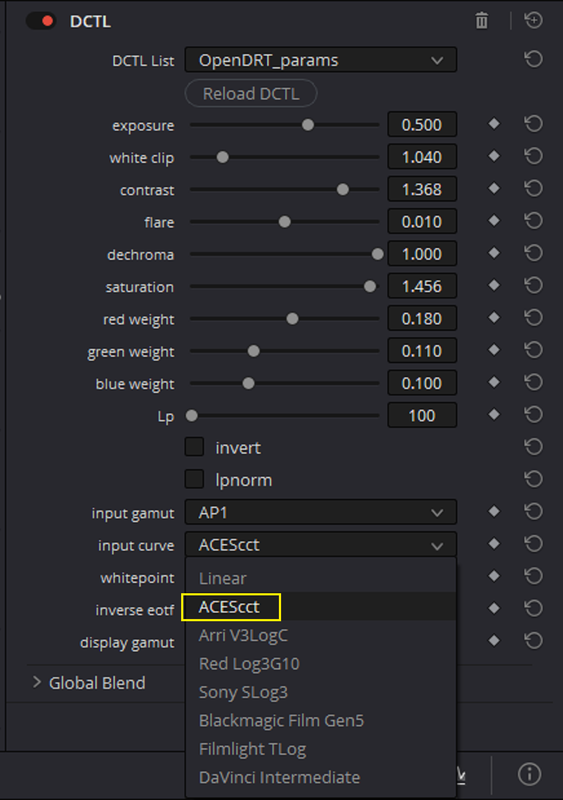Image resolution: width=563 pixels, height=800 pixels.
Task: Click the saturation value field 1.456
Action: (x=422, y=286)
